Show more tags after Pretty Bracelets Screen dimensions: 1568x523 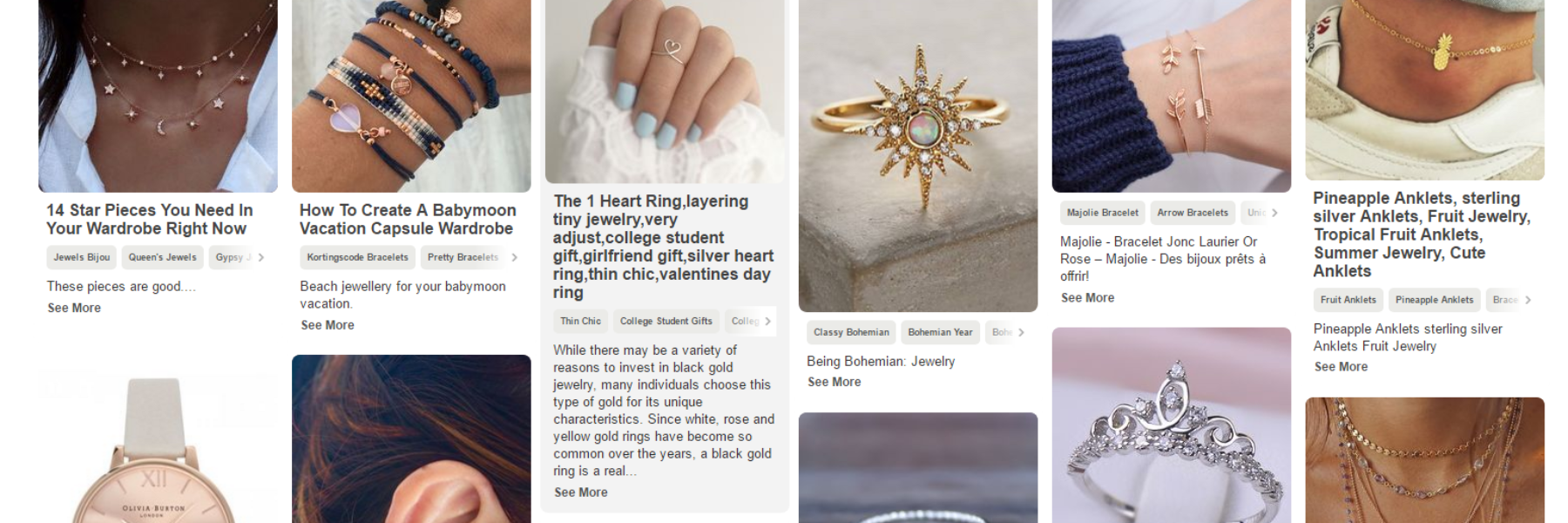click(514, 257)
